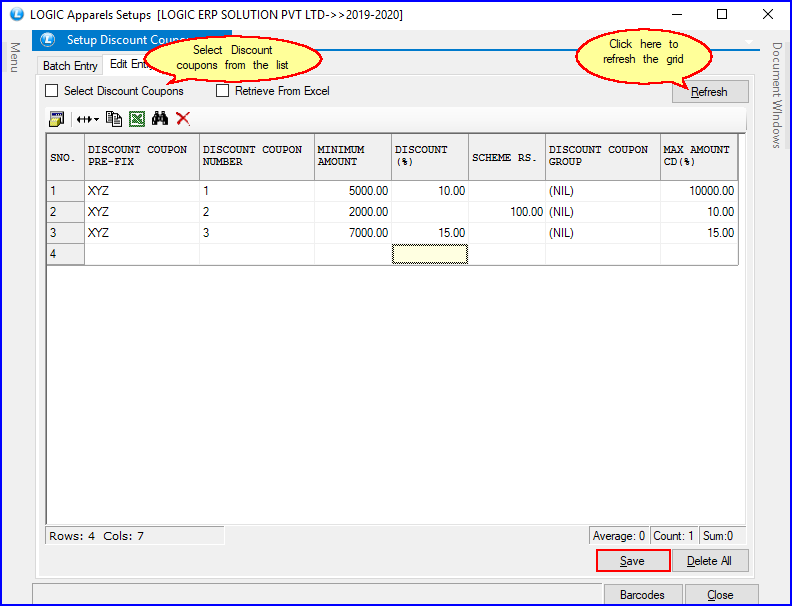
Task: Select the highlighted Discount (%) cell in row 4
Action: [430, 254]
